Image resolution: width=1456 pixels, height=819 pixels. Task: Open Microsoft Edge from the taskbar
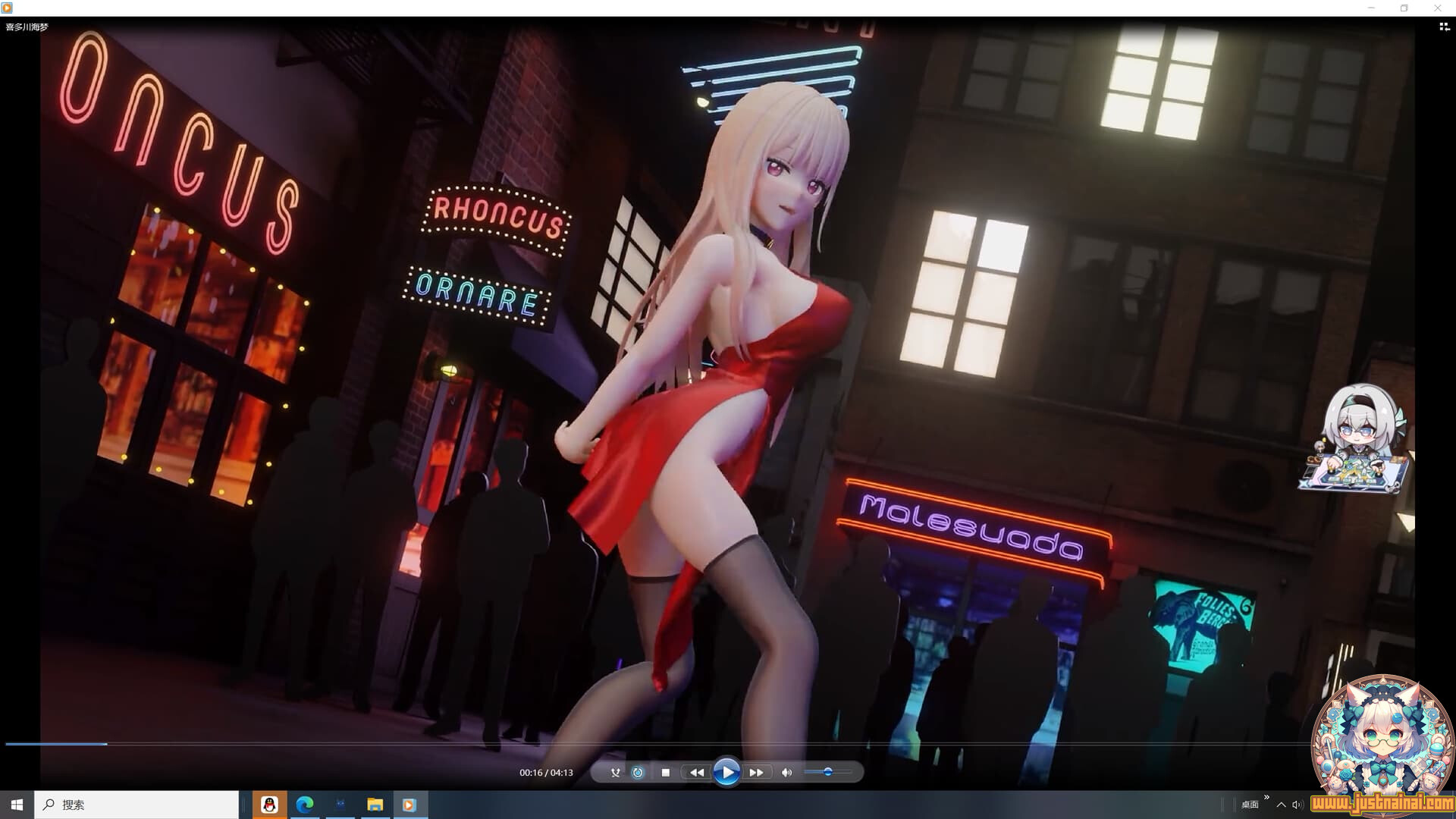click(305, 805)
